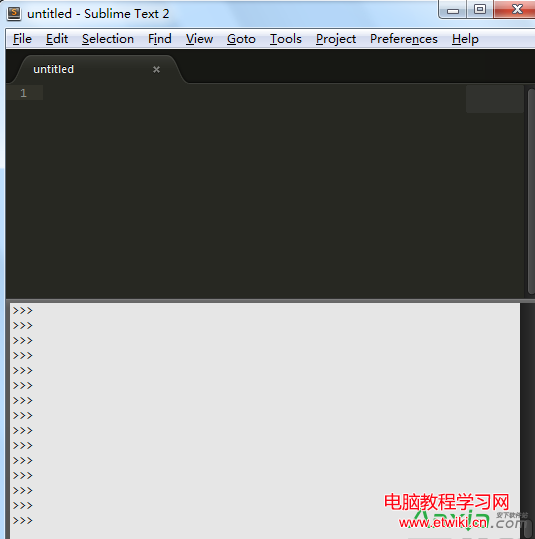Click the minimap viewport highlight

coord(494,99)
